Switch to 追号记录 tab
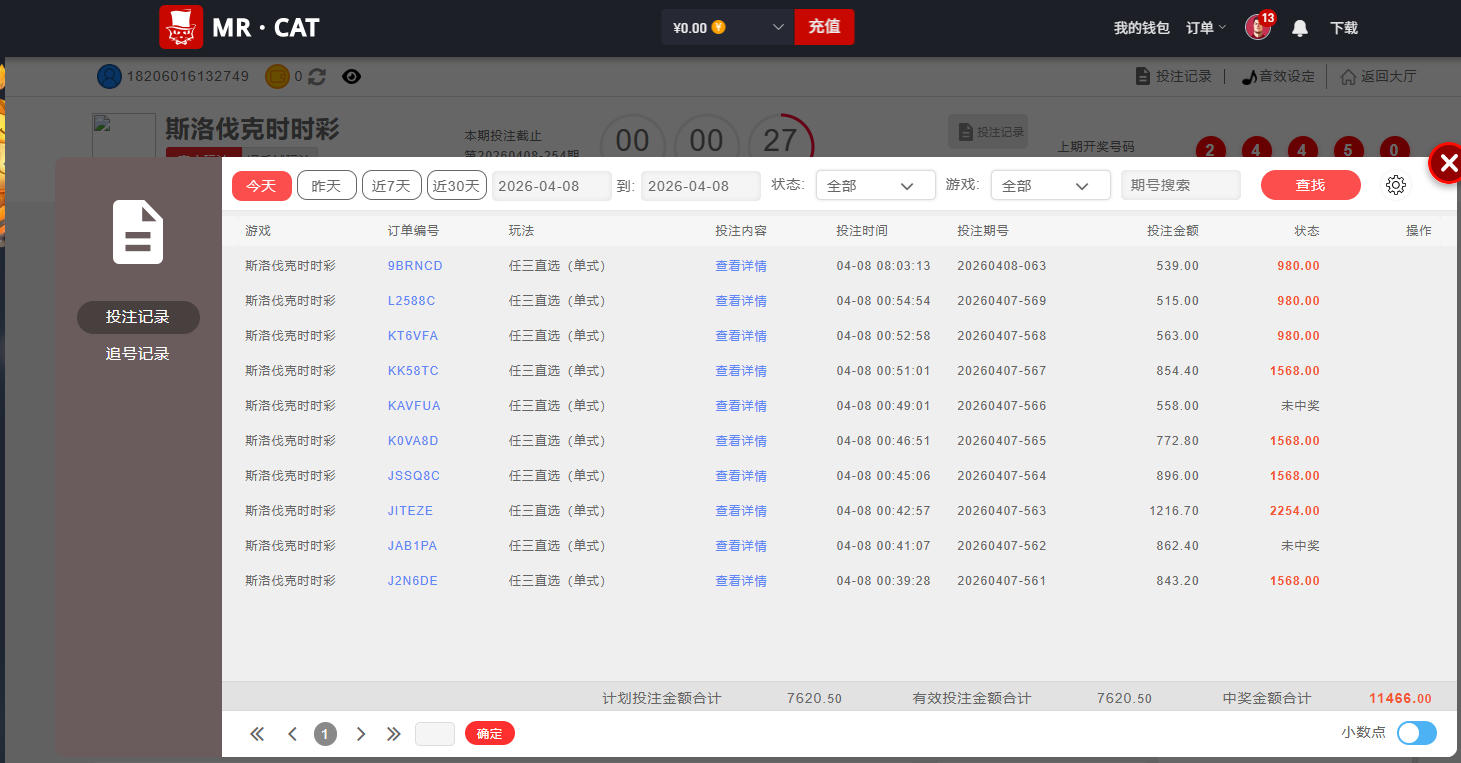This screenshot has height=763, width=1461. click(138, 354)
